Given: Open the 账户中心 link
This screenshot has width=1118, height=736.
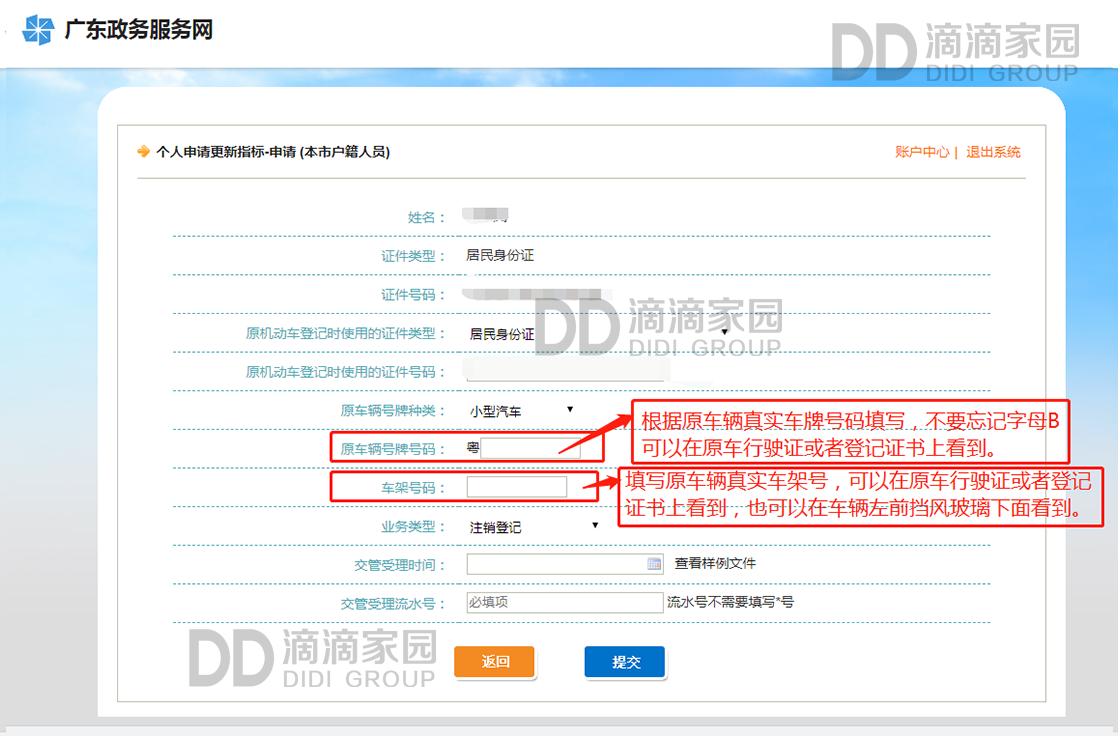Looking at the screenshot, I should [922, 152].
